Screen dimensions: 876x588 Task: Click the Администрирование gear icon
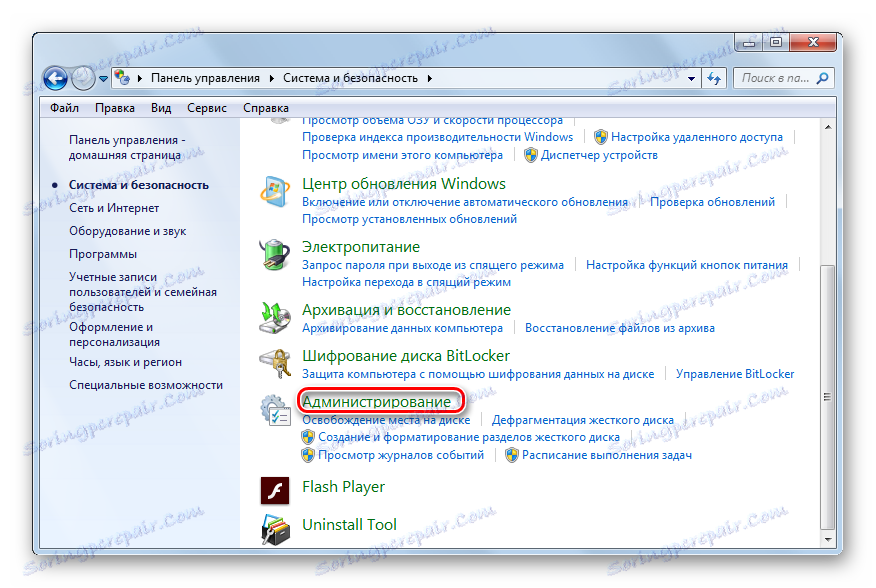(275, 409)
